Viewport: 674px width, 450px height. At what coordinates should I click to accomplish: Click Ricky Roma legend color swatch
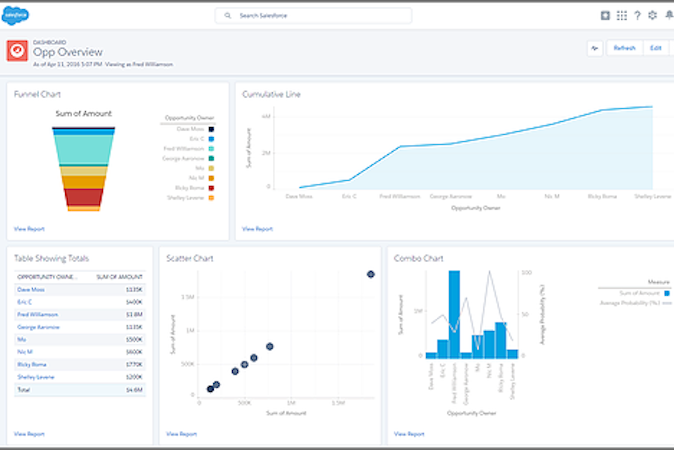(211, 188)
